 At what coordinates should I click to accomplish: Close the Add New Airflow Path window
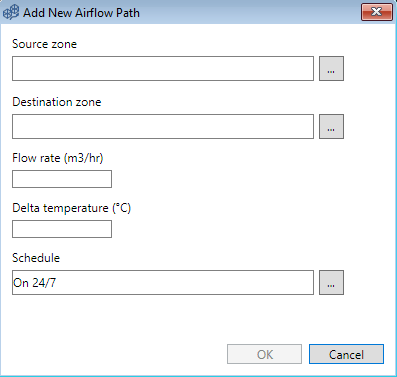click(x=377, y=12)
